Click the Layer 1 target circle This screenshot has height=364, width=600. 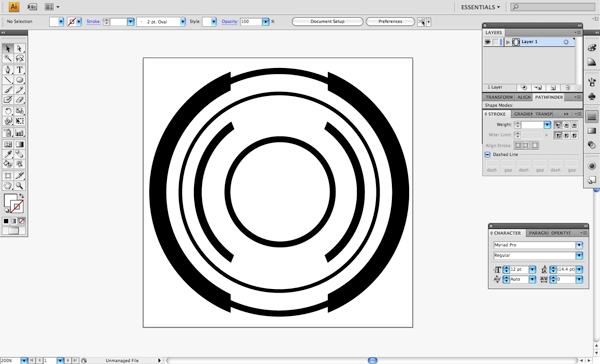566,42
